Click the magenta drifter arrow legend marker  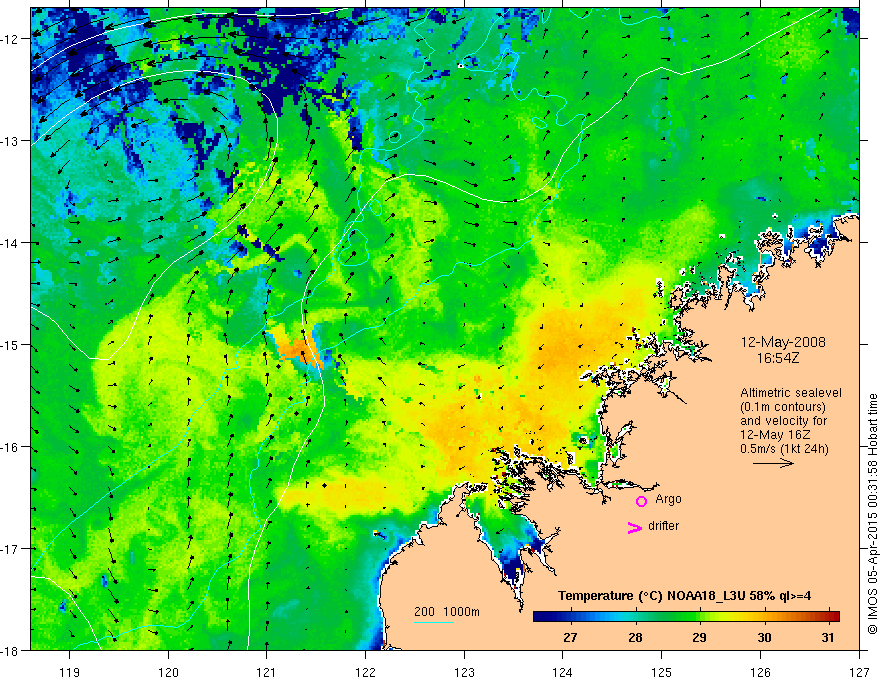pos(634,528)
